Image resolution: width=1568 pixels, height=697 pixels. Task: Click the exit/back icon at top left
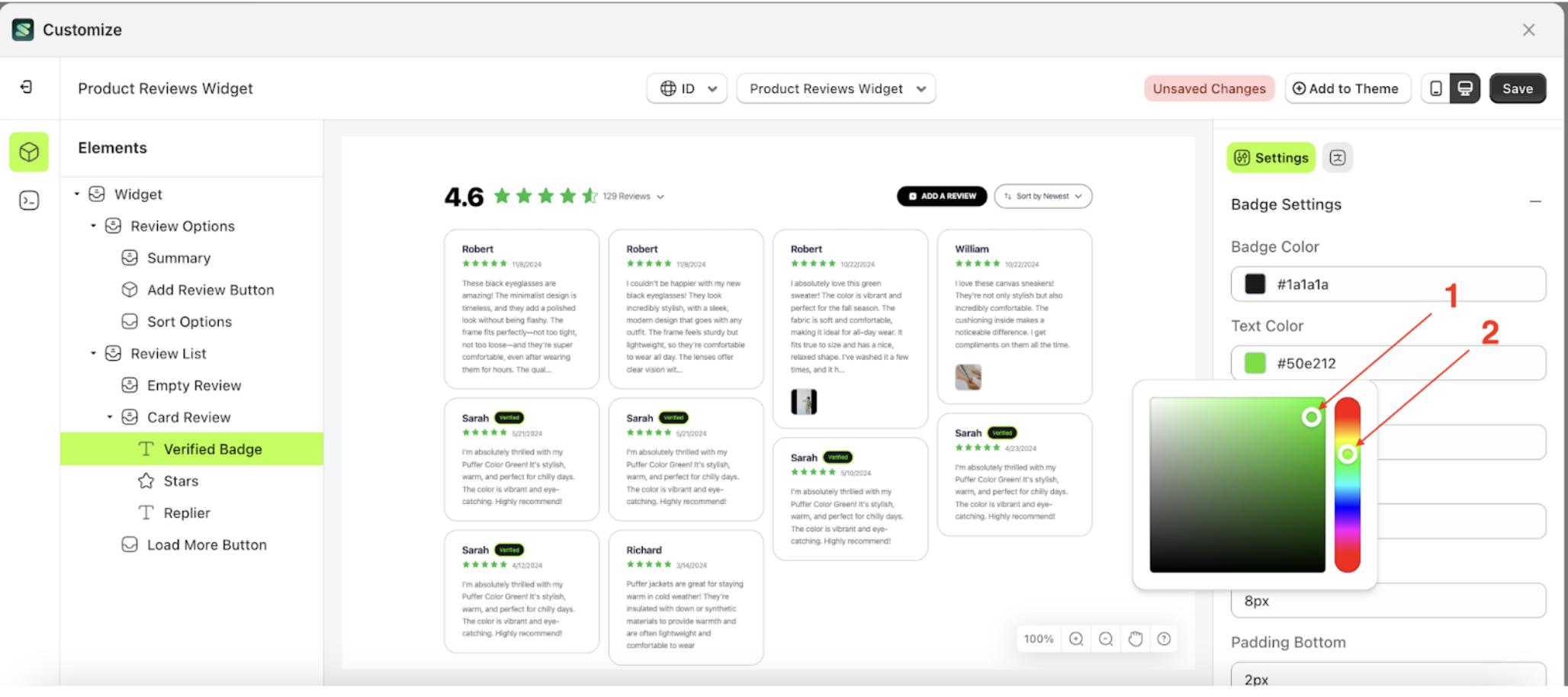[28, 87]
